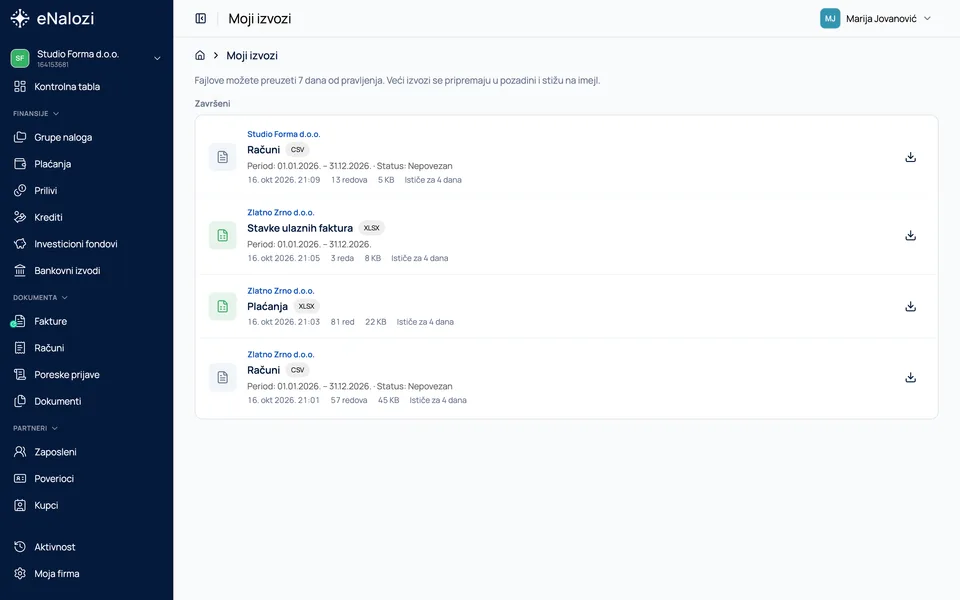Download the Zlatno Zrno Računi CSV export
960x600 pixels.
910,378
